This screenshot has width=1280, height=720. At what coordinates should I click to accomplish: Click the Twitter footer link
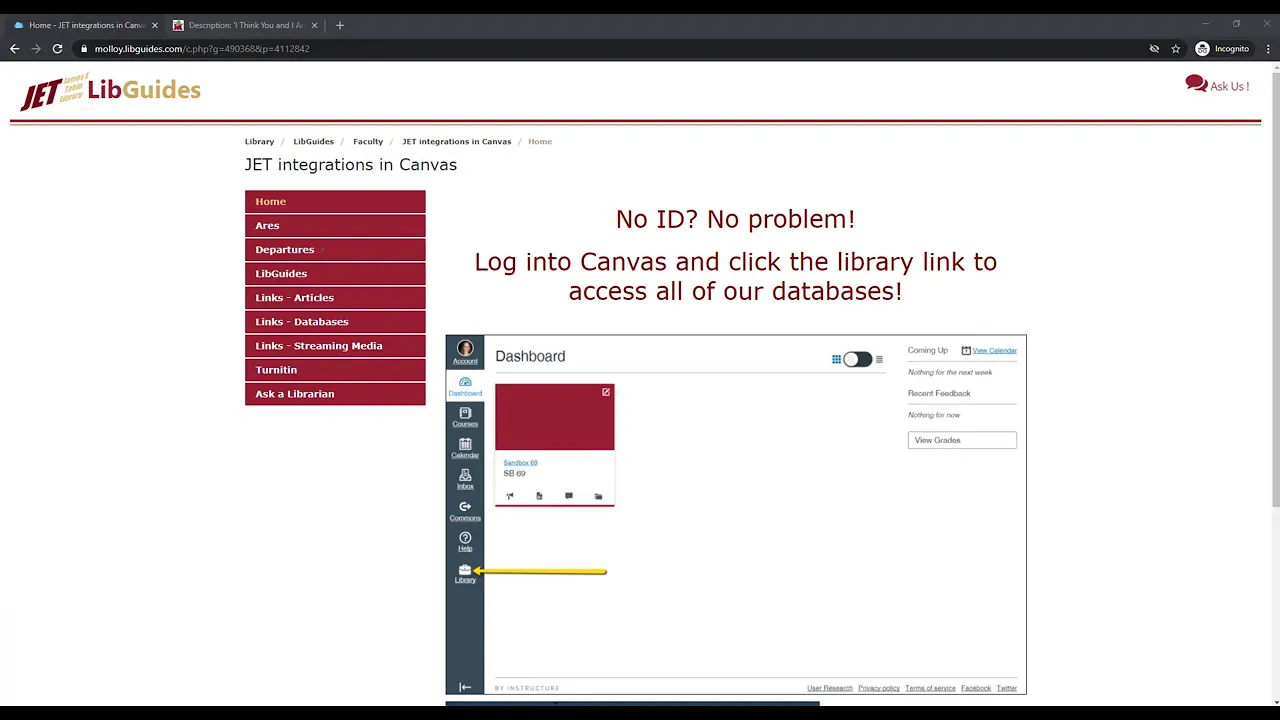click(1006, 688)
